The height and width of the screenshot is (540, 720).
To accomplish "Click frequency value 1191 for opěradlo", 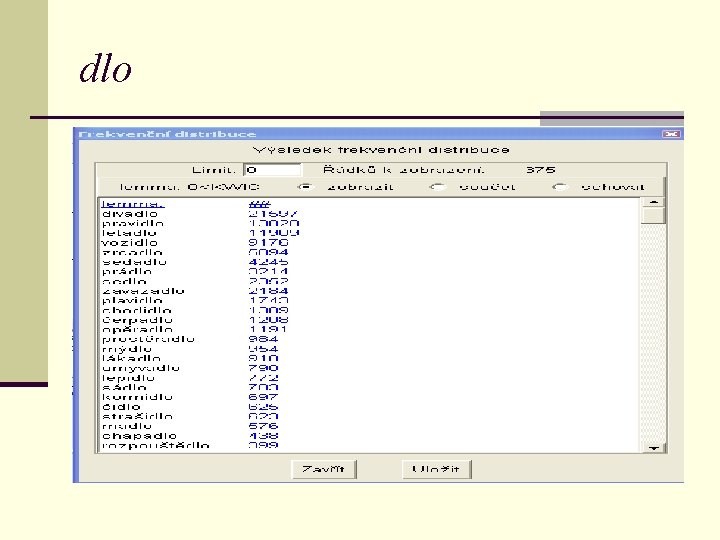I will (x=269, y=330).
